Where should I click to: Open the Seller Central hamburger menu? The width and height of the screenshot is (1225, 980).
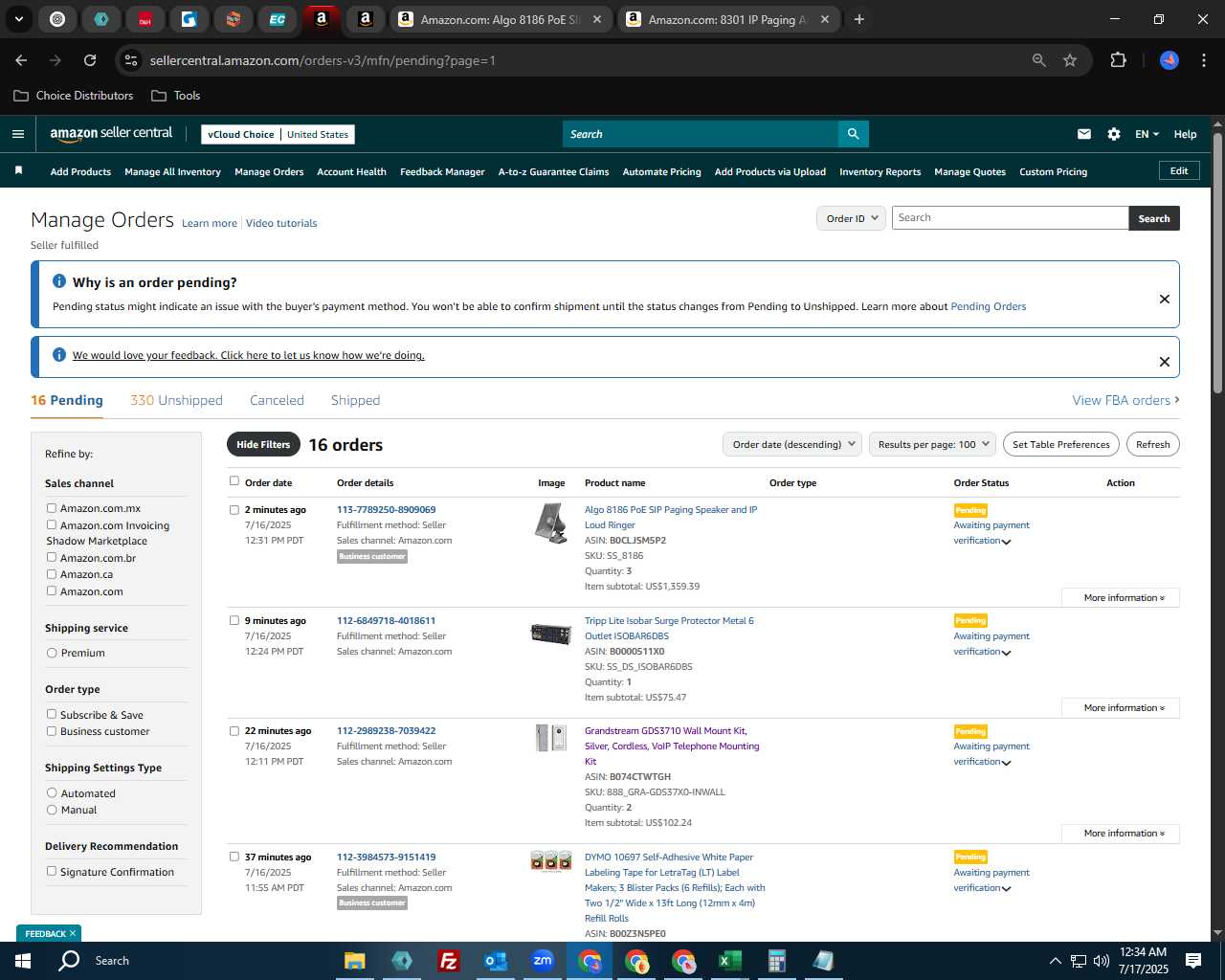[17, 134]
